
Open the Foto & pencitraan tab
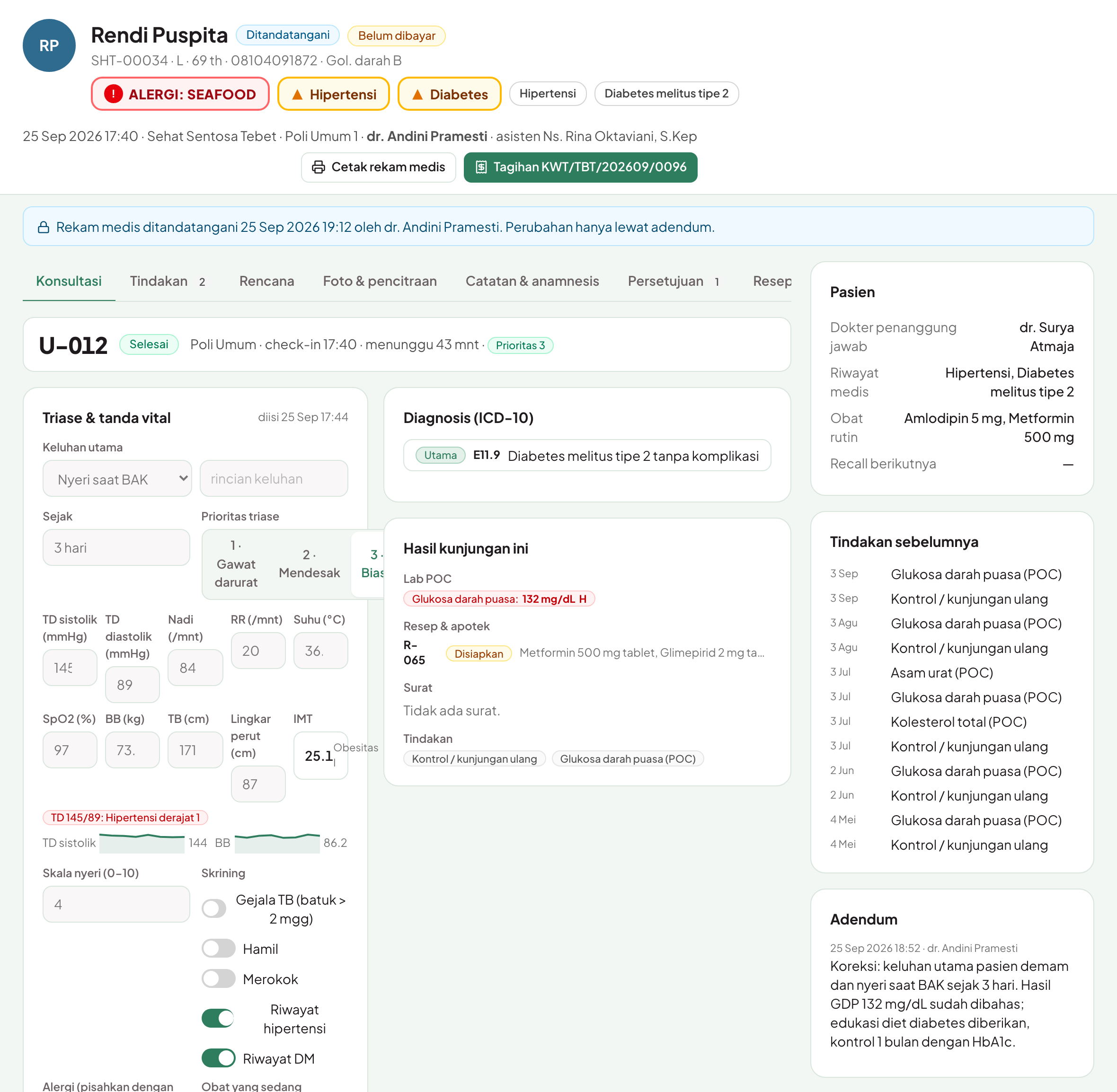380,281
